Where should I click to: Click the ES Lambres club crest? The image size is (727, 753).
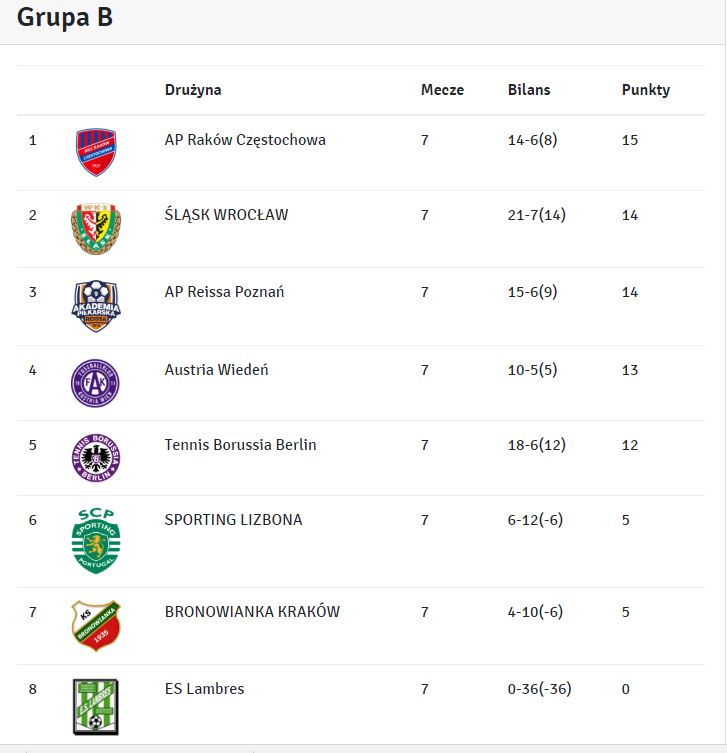(96, 704)
